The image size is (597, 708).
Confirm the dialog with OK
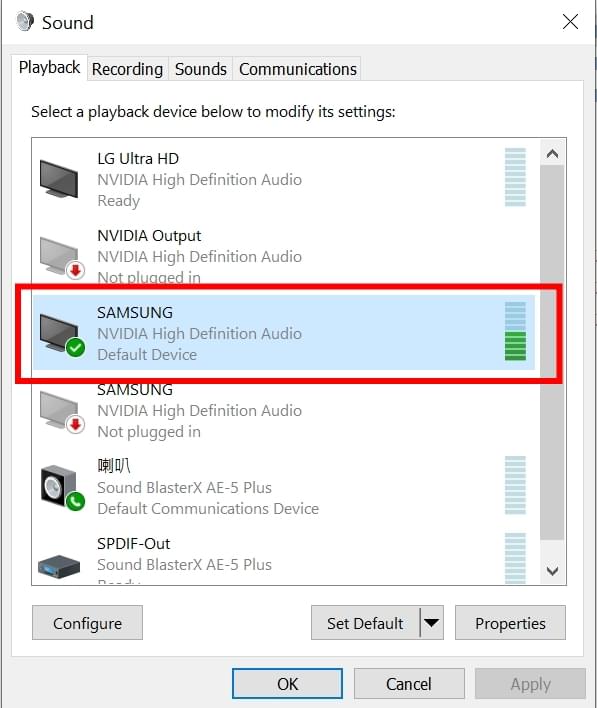coord(287,684)
